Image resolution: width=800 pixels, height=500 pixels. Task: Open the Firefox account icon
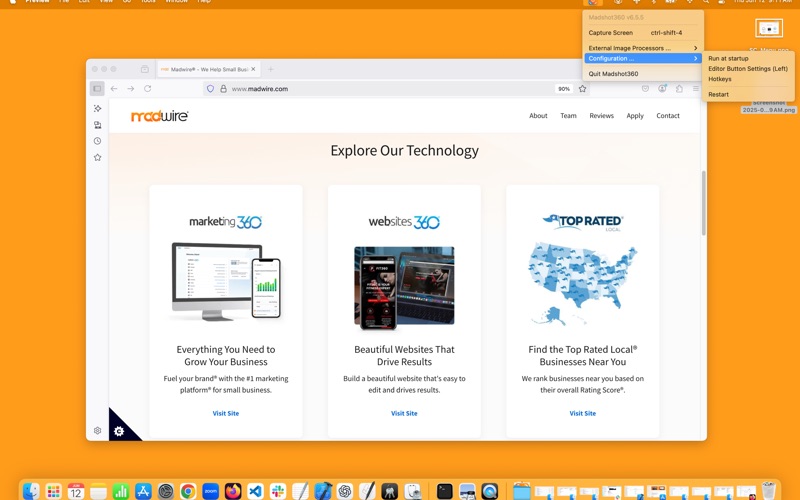coord(662,88)
